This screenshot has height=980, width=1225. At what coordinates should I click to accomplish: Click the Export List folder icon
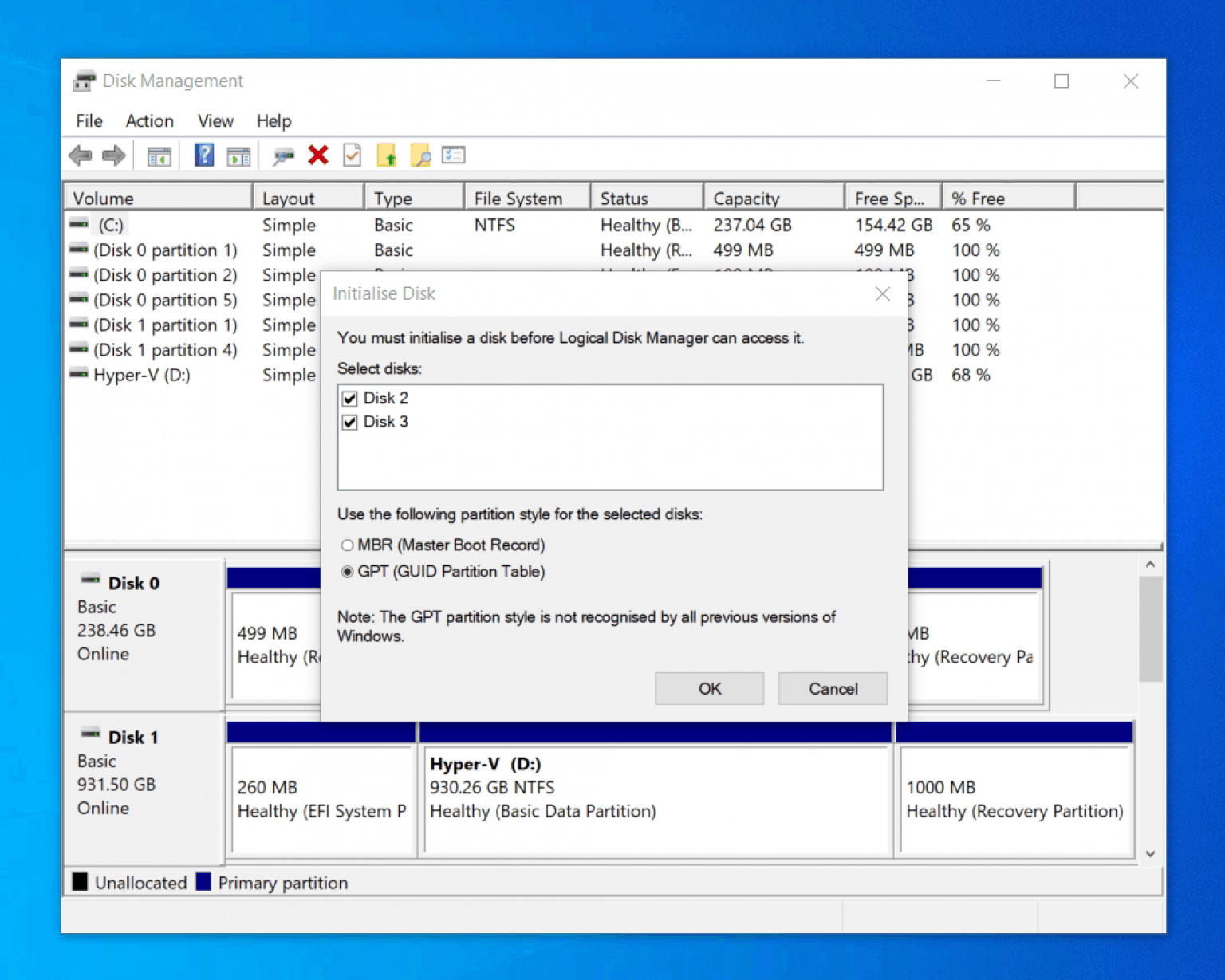(388, 155)
